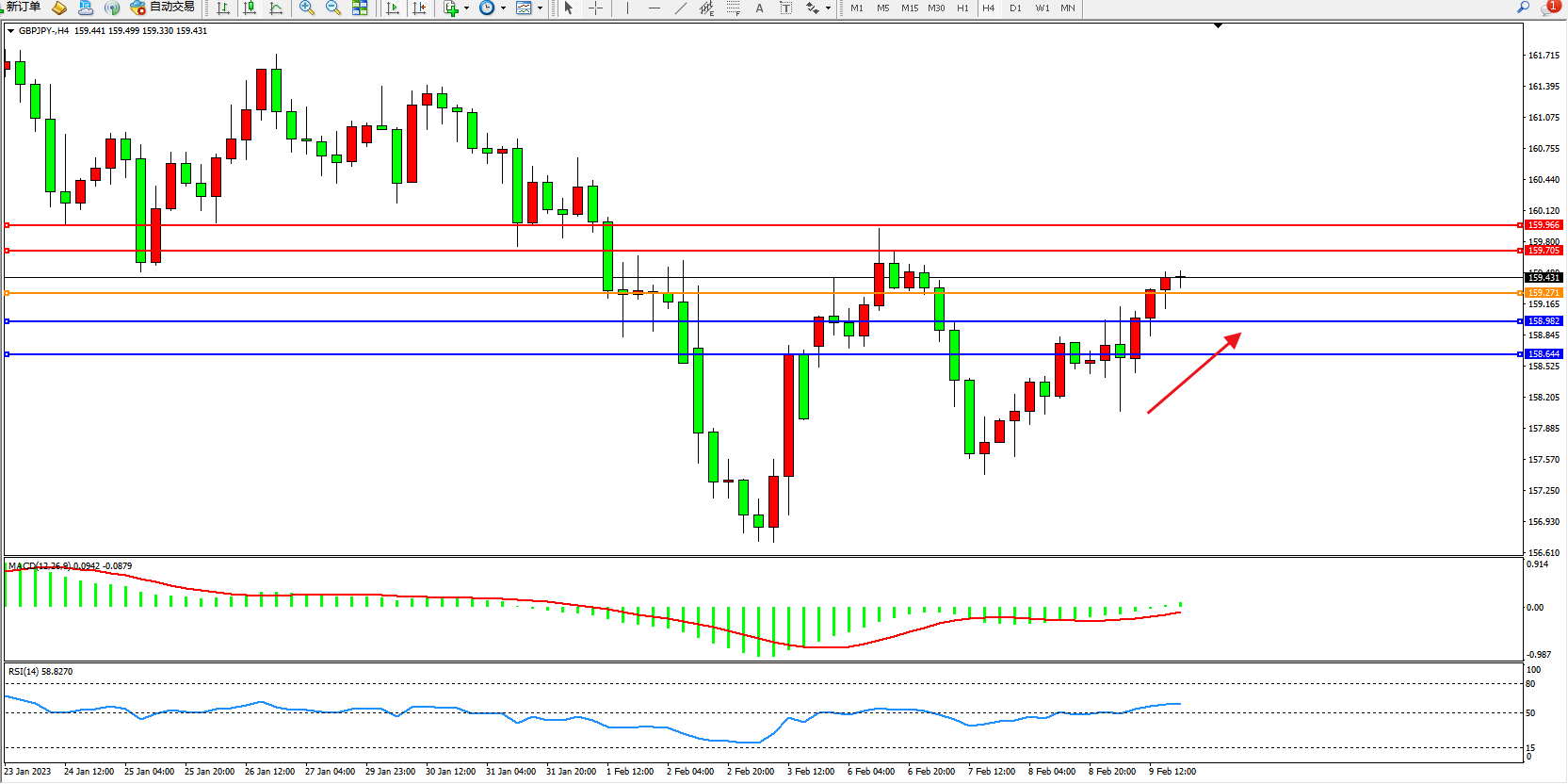
Task: Toggle the auto-scroll chart button
Action: (393, 8)
